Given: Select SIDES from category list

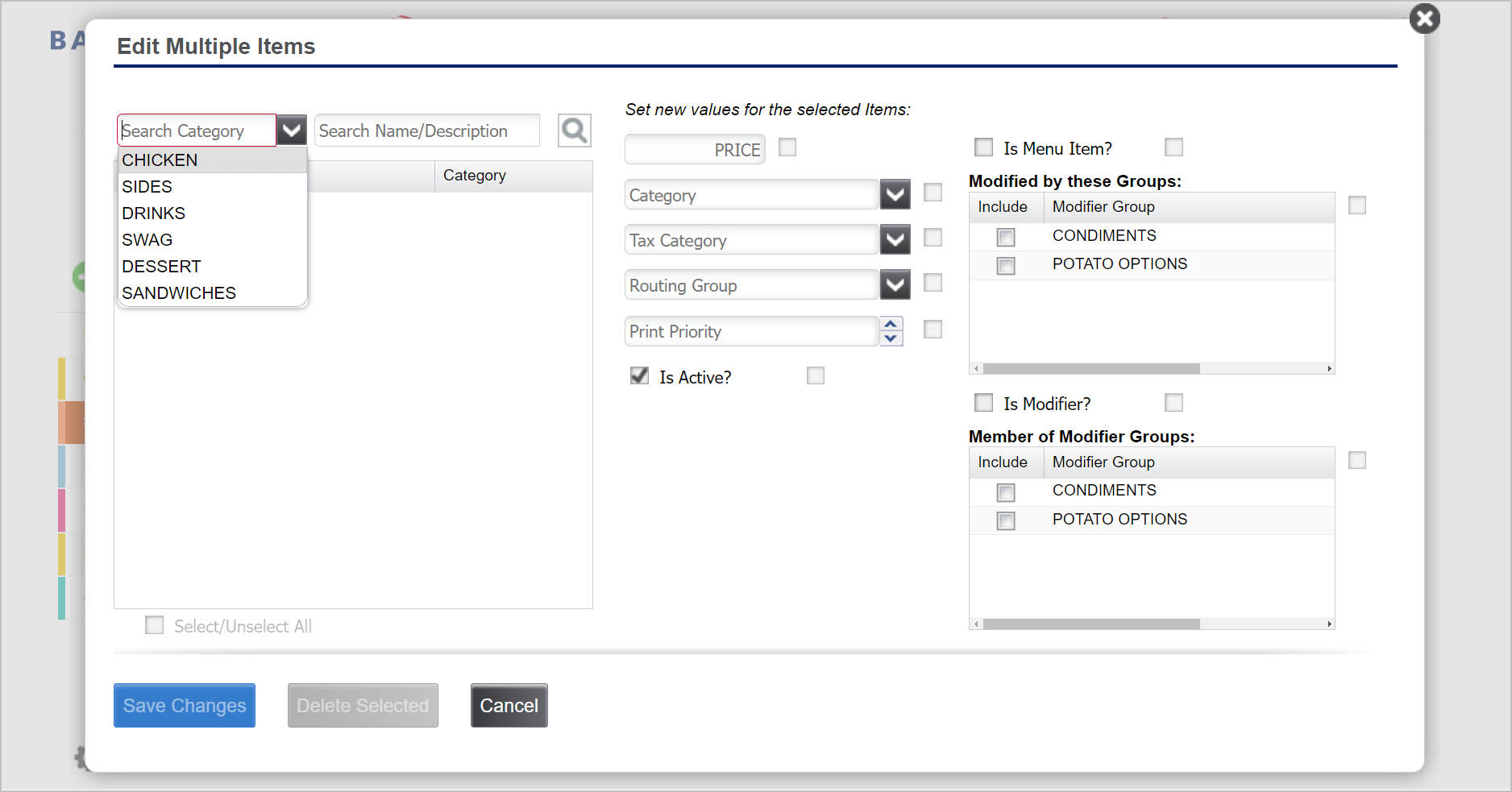Looking at the screenshot, I should [x=213, y=187].
